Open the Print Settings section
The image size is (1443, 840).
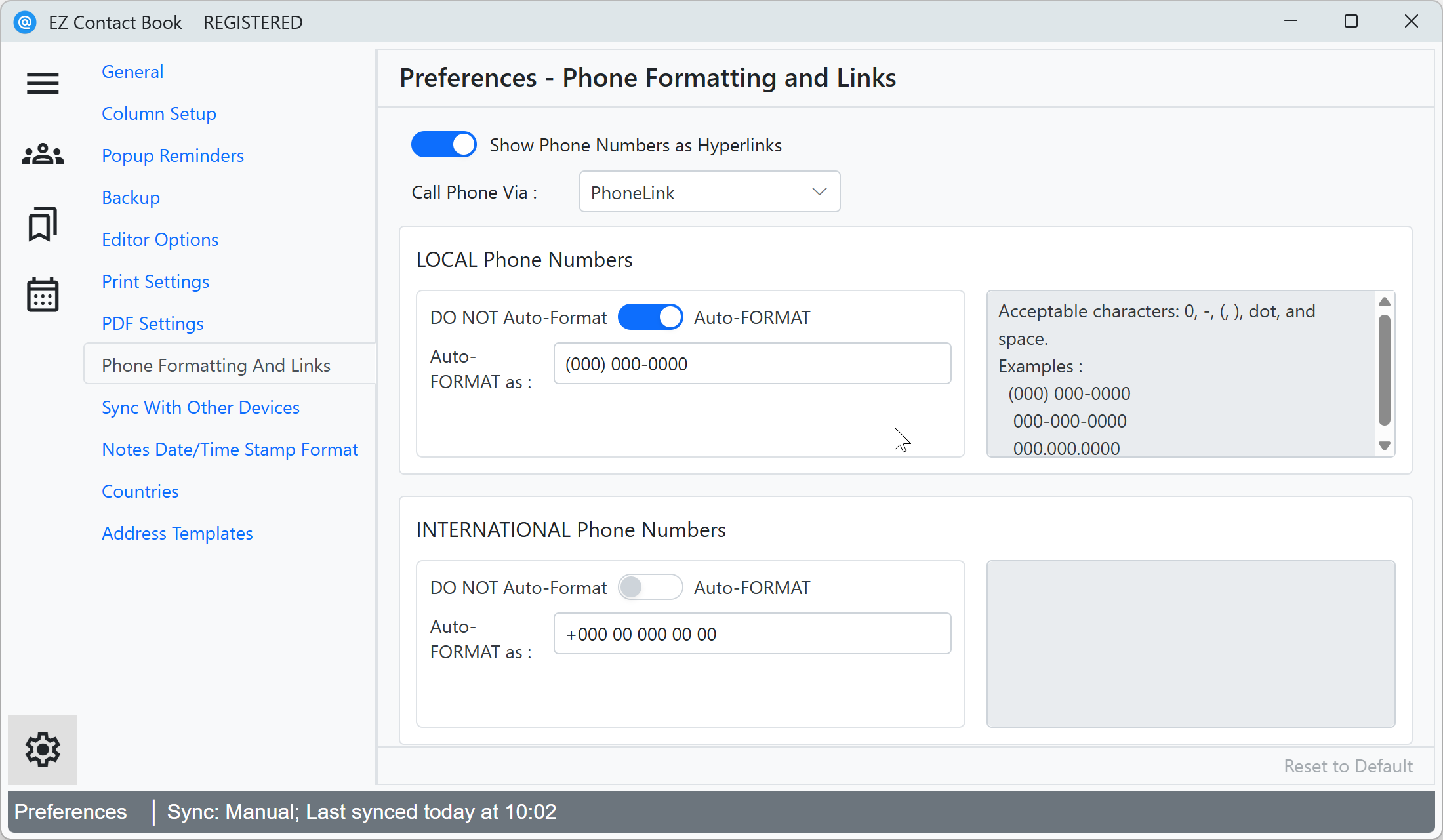155,281
